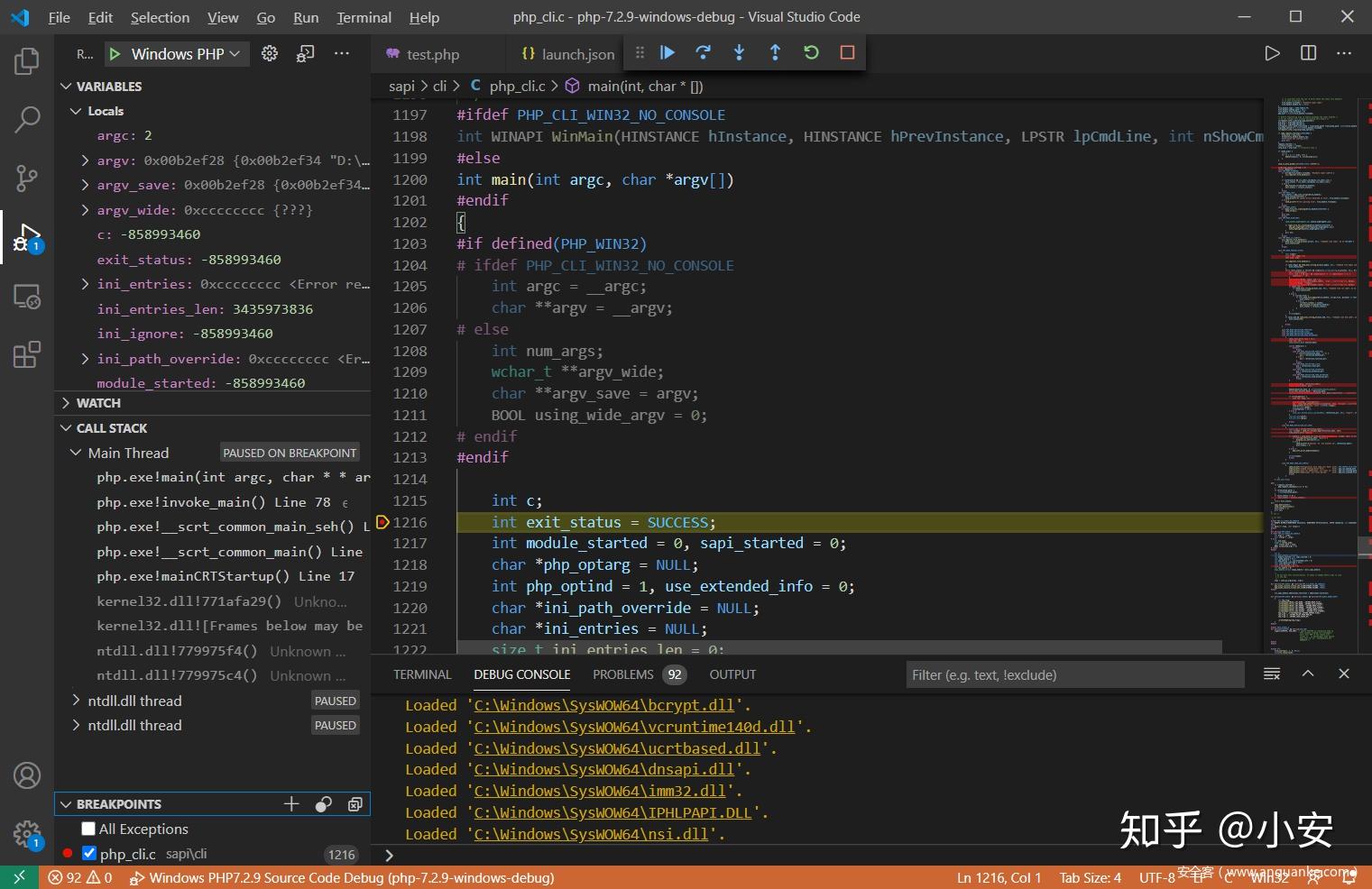Screen dimensions: 1372x889
Task: Expand the argv variable in Locals
Action: coord(85,160)
